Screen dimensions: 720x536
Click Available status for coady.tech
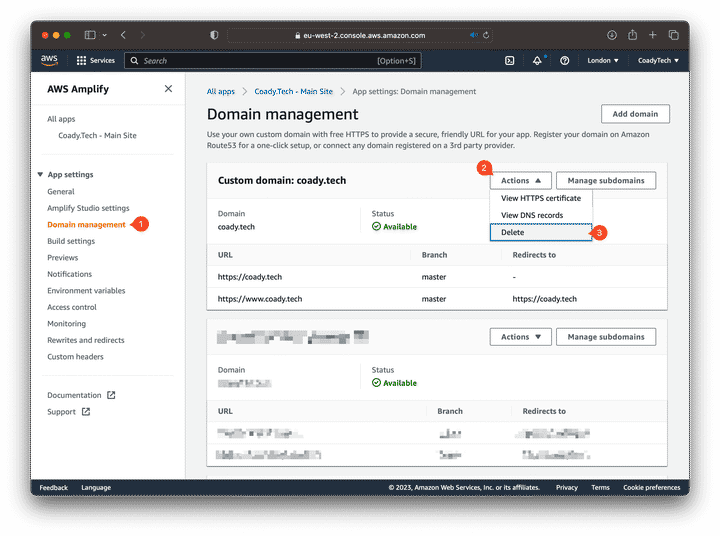[x=394, y=226]
